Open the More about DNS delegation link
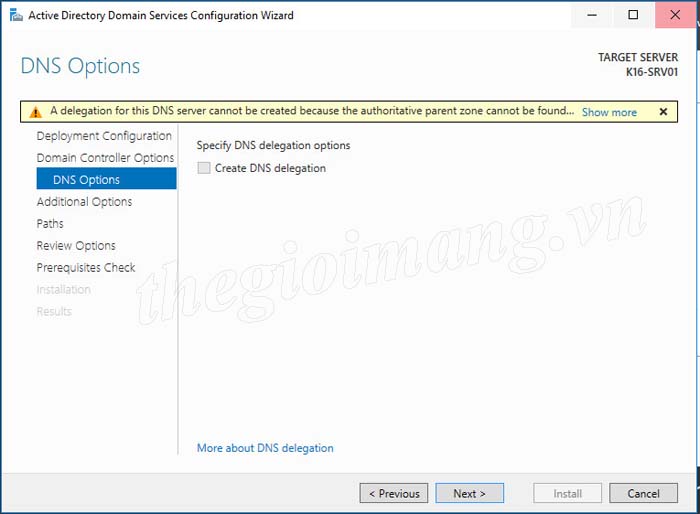This screenshot has height=514, width=700. [265, 448]
